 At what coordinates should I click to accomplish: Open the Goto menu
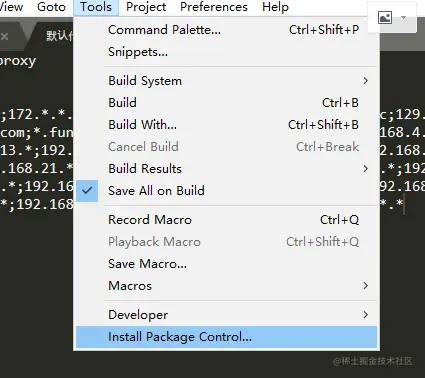51,7
